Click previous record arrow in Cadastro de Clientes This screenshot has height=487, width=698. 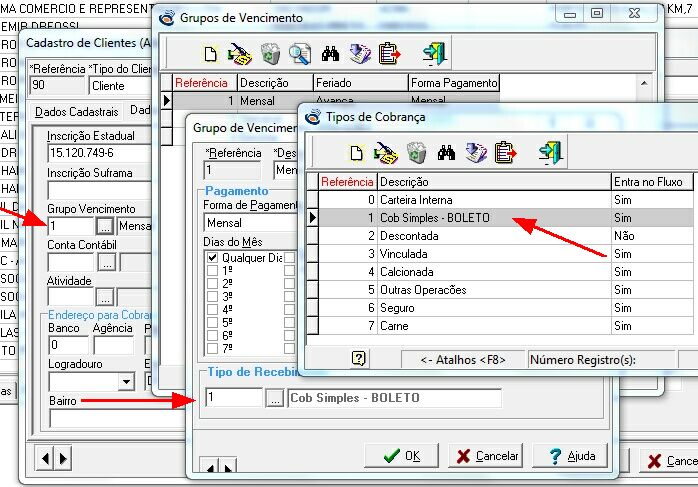[45, 458]
